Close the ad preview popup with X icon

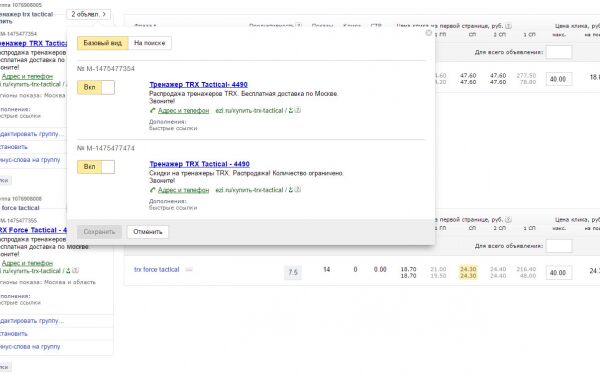(429, 33)
